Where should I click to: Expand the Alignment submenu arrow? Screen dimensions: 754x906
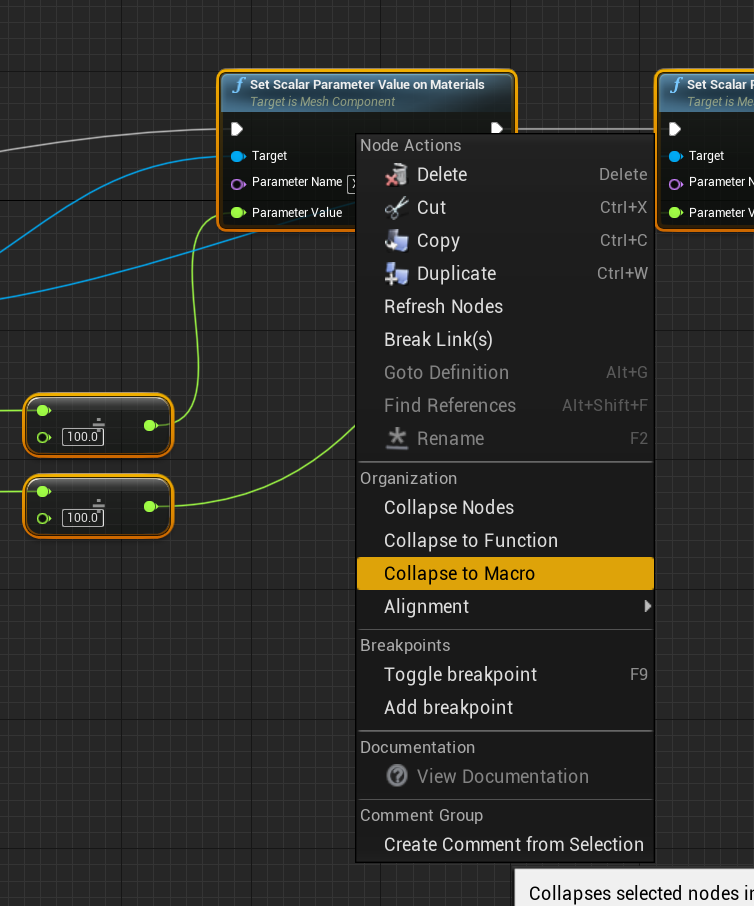[647, 606]
